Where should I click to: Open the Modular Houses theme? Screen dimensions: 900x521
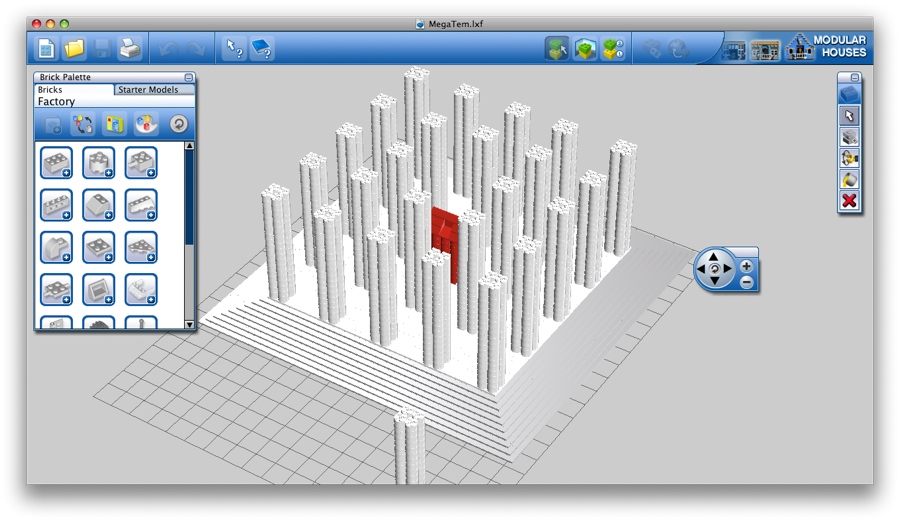click(x=827, y=47)
